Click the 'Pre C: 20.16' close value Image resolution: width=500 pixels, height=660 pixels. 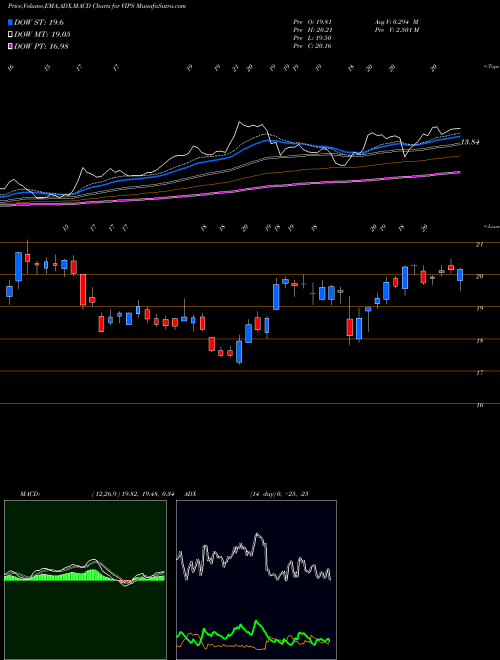313,46
